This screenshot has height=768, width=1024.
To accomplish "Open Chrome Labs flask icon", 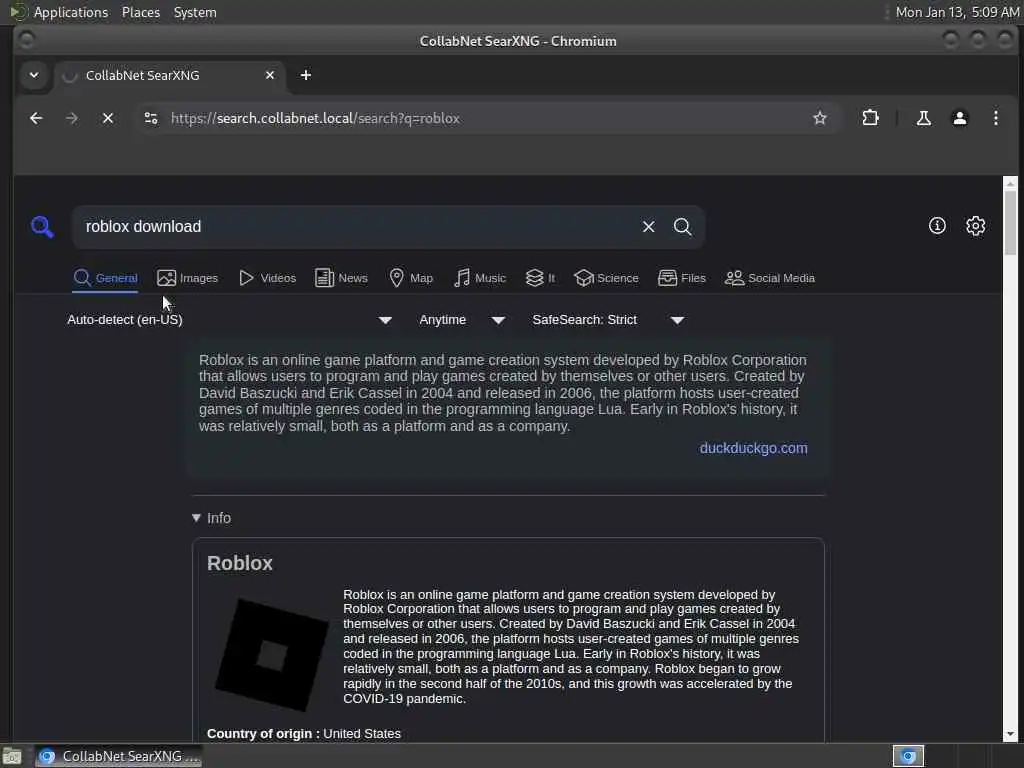I will [x=923, y=118].
